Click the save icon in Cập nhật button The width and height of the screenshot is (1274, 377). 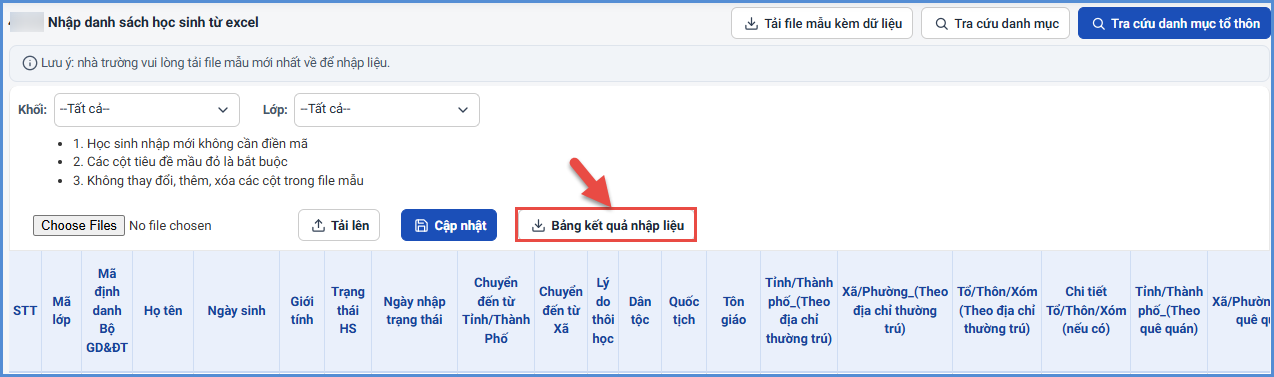421,225
